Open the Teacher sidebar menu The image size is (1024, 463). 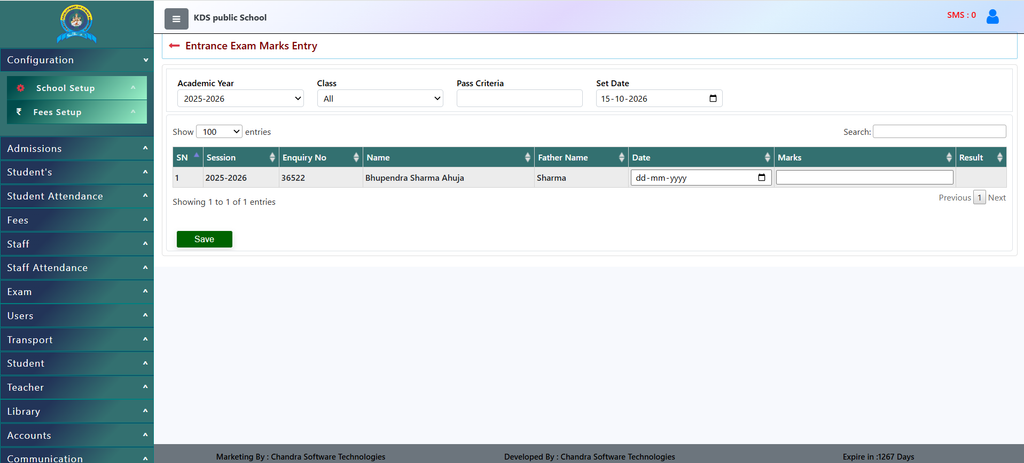pos(77,387)
